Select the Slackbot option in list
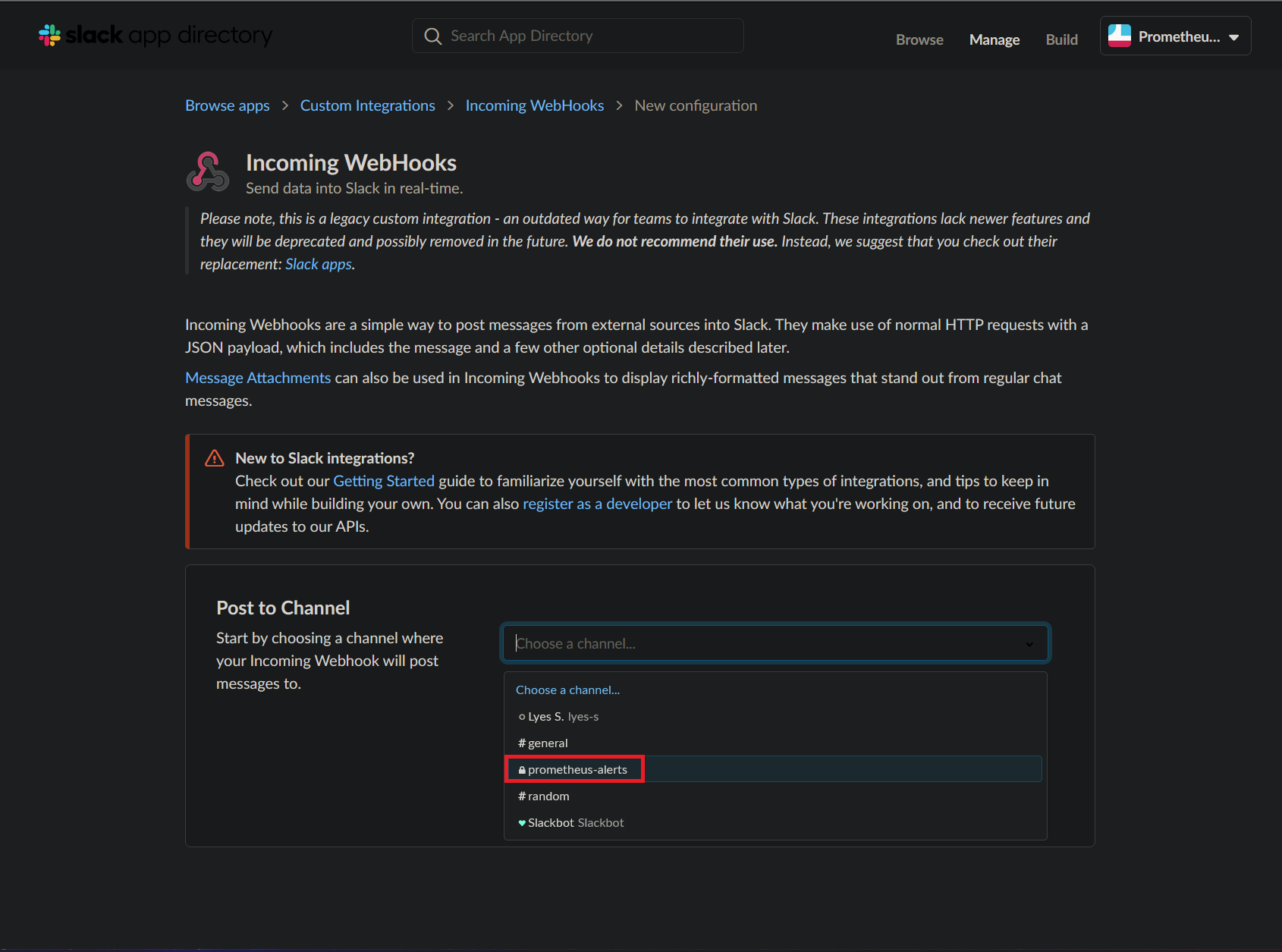Image resolution: width=1282 pixels, height=952 pixels. pos(775,822)
